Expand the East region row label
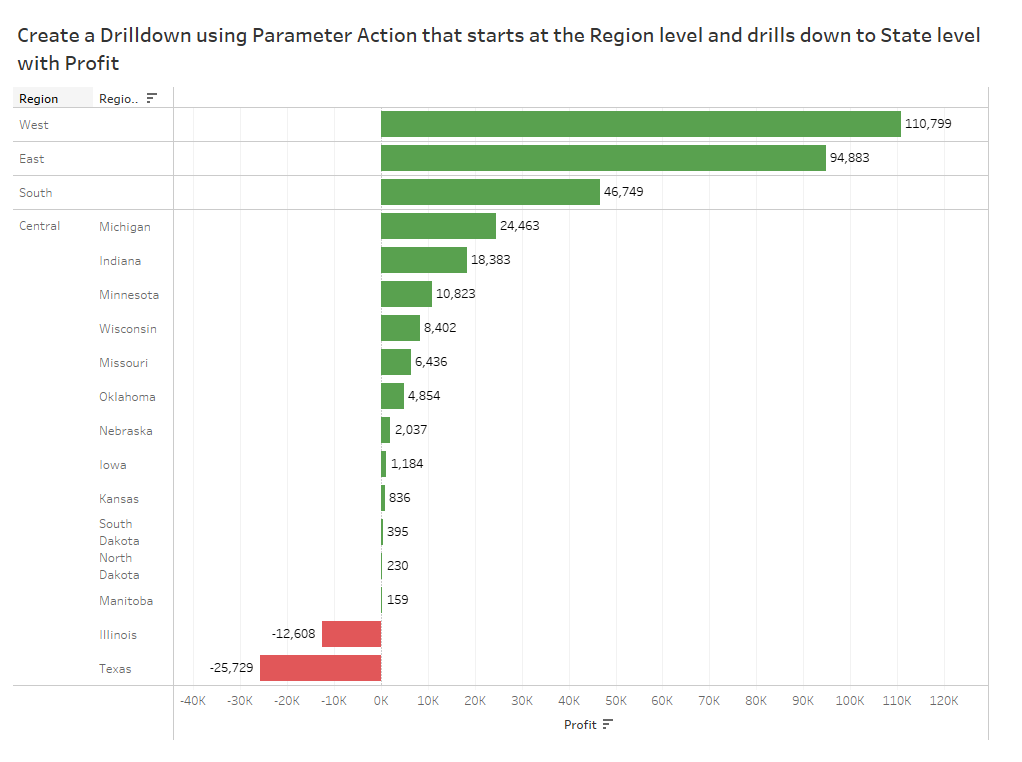This screenshot has width=1022, height=762. pos(32,159)
